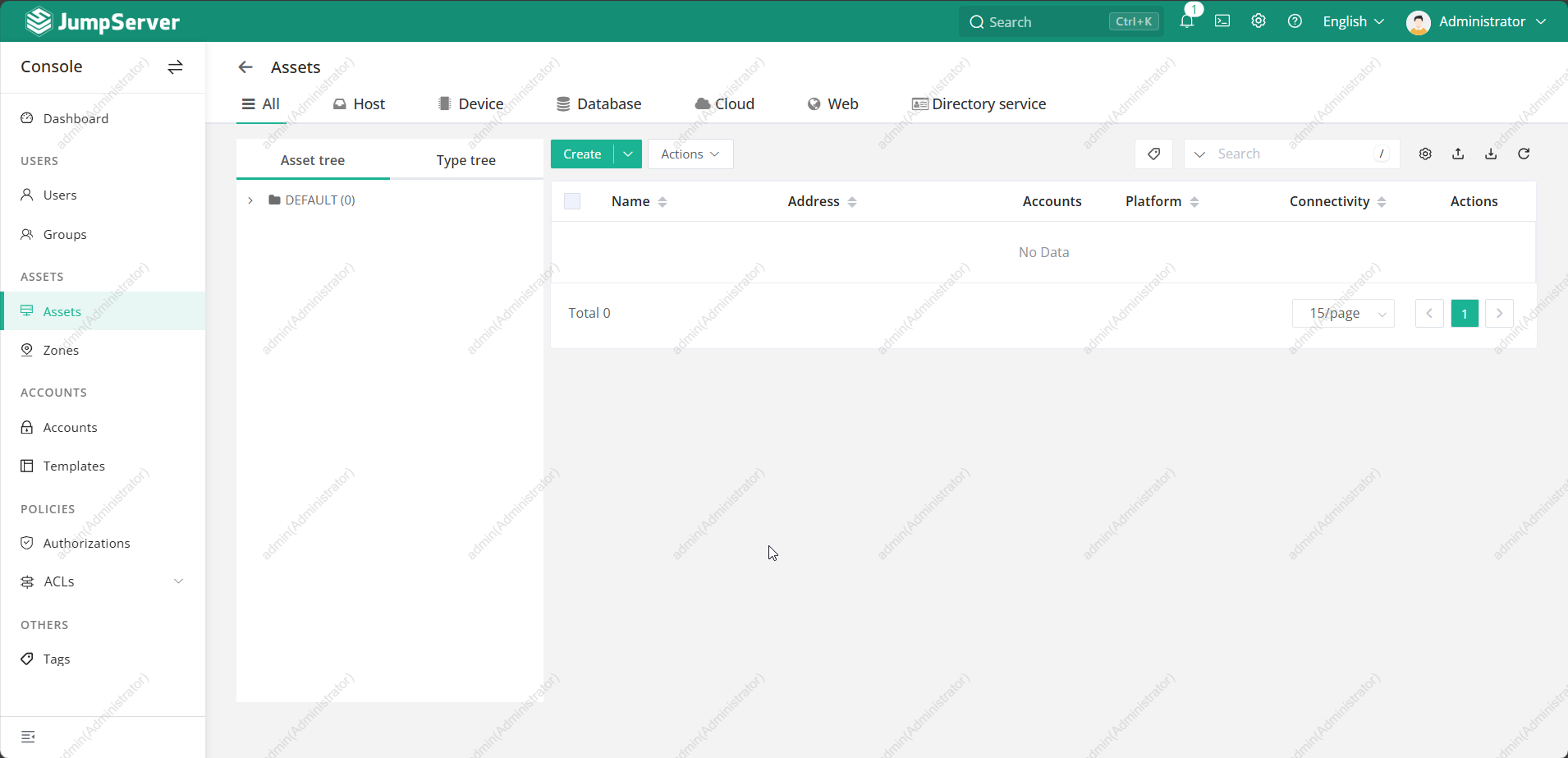The image size is (1568, 758).
Task: Refresh the assets table
Action: (x=1524, y=154)
